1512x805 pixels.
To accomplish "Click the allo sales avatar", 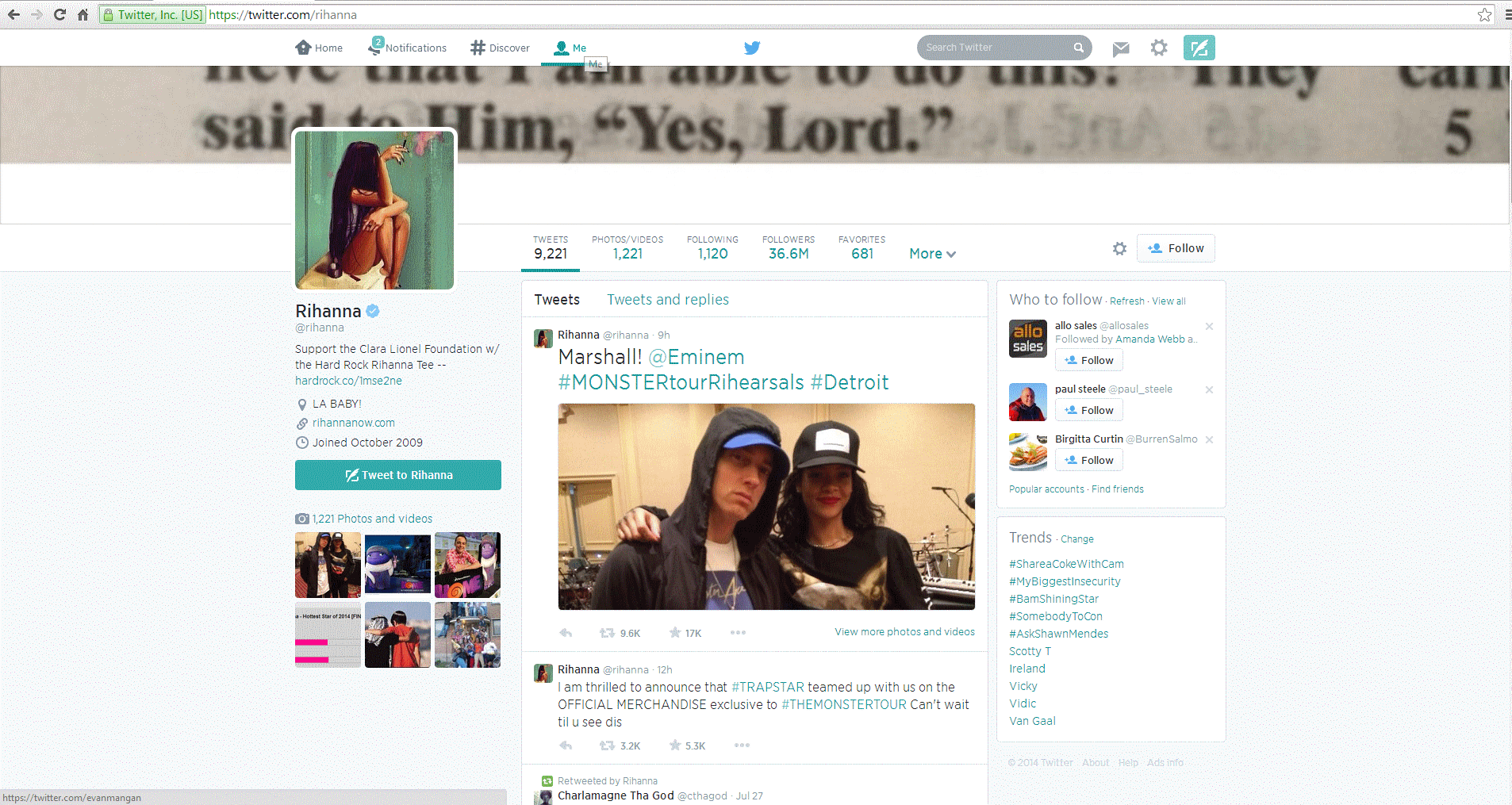I will [1027, 338].
